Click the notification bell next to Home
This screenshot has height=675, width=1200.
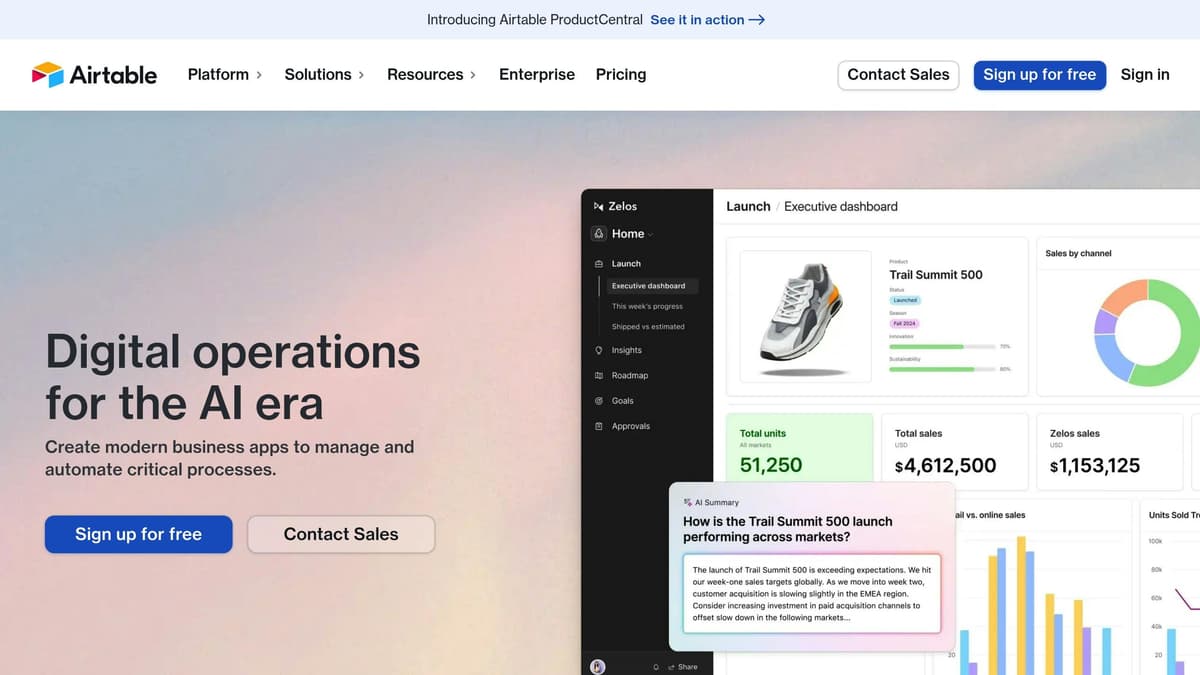(599, 234)
